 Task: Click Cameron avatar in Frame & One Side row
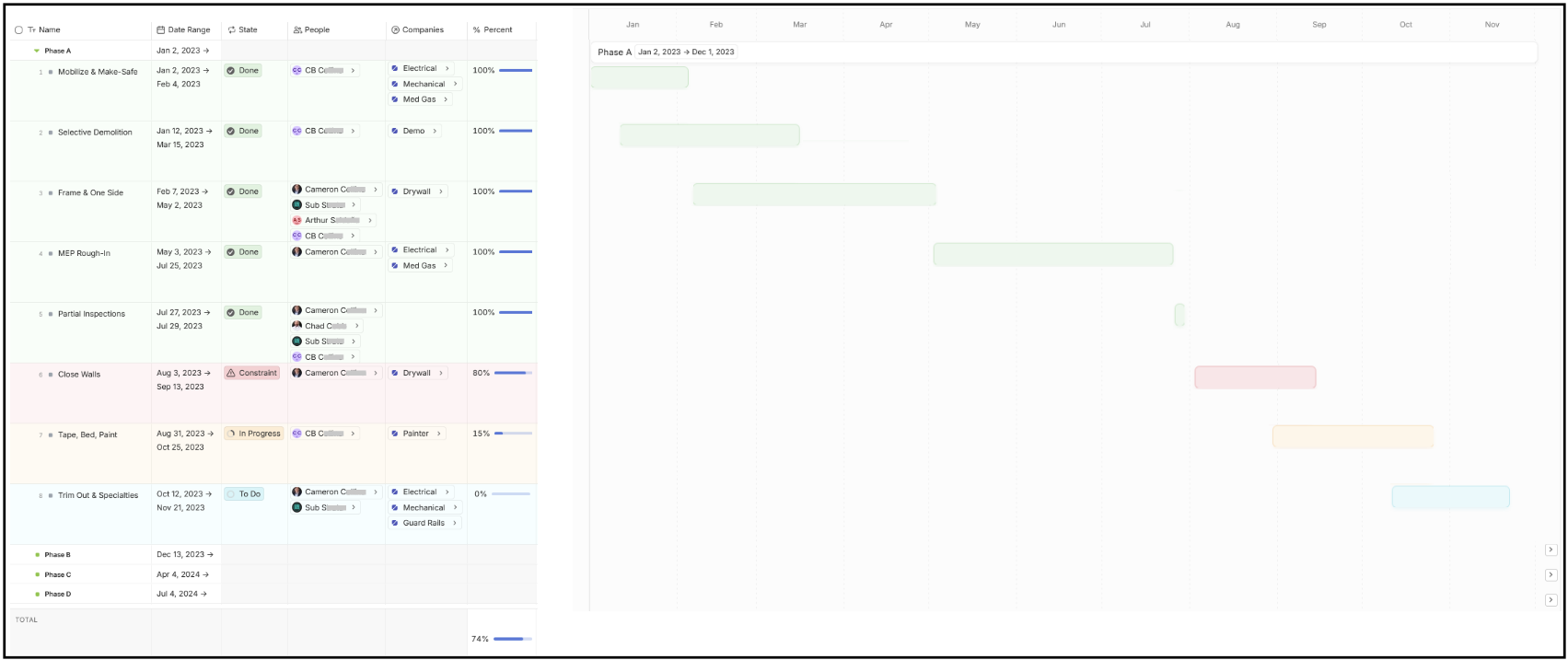[297, 190]
